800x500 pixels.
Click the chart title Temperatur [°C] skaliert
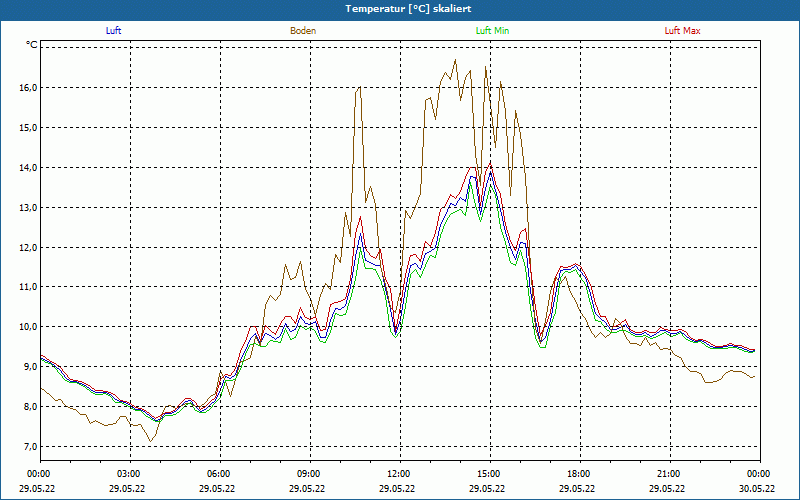pyautogui.click(x=408, y=9)
